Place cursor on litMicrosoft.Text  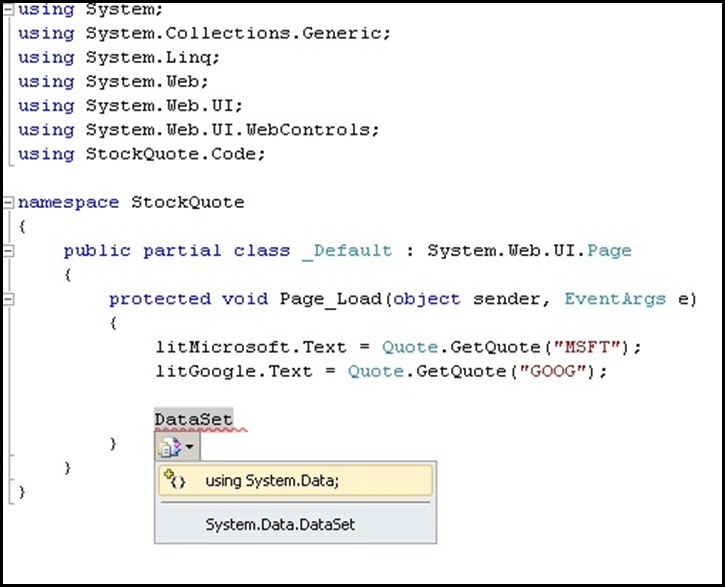(x=248, y=347)
